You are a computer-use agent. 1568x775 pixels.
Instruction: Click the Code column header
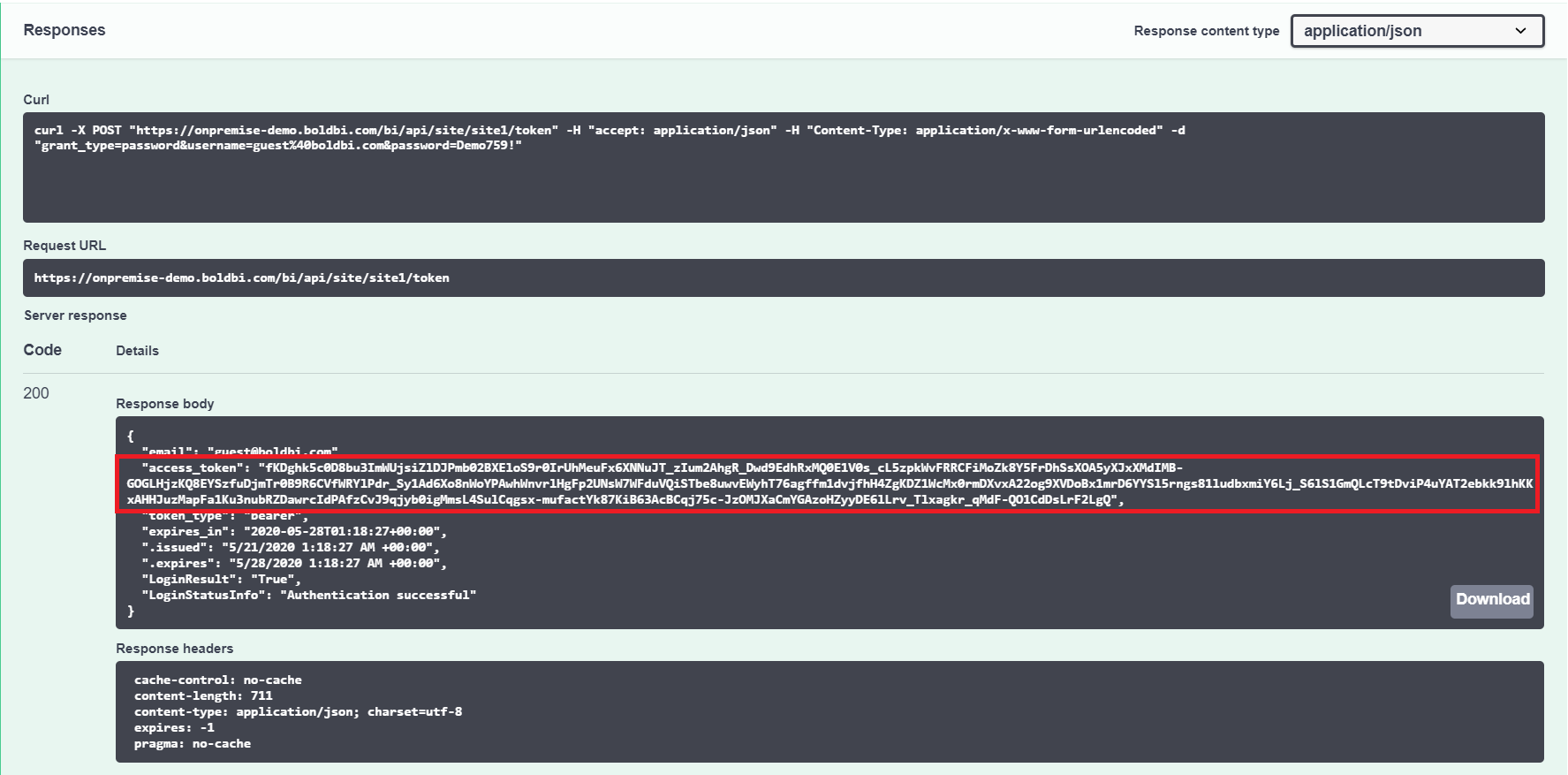[42, 350]
